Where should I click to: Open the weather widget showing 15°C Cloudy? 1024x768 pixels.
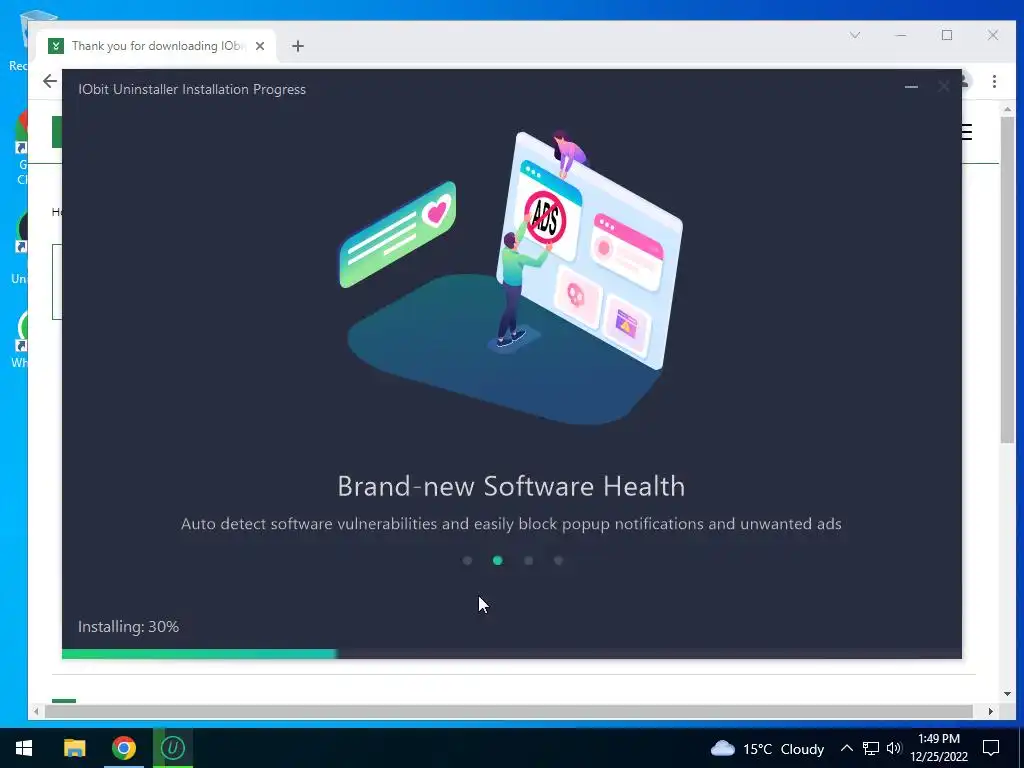767,748
